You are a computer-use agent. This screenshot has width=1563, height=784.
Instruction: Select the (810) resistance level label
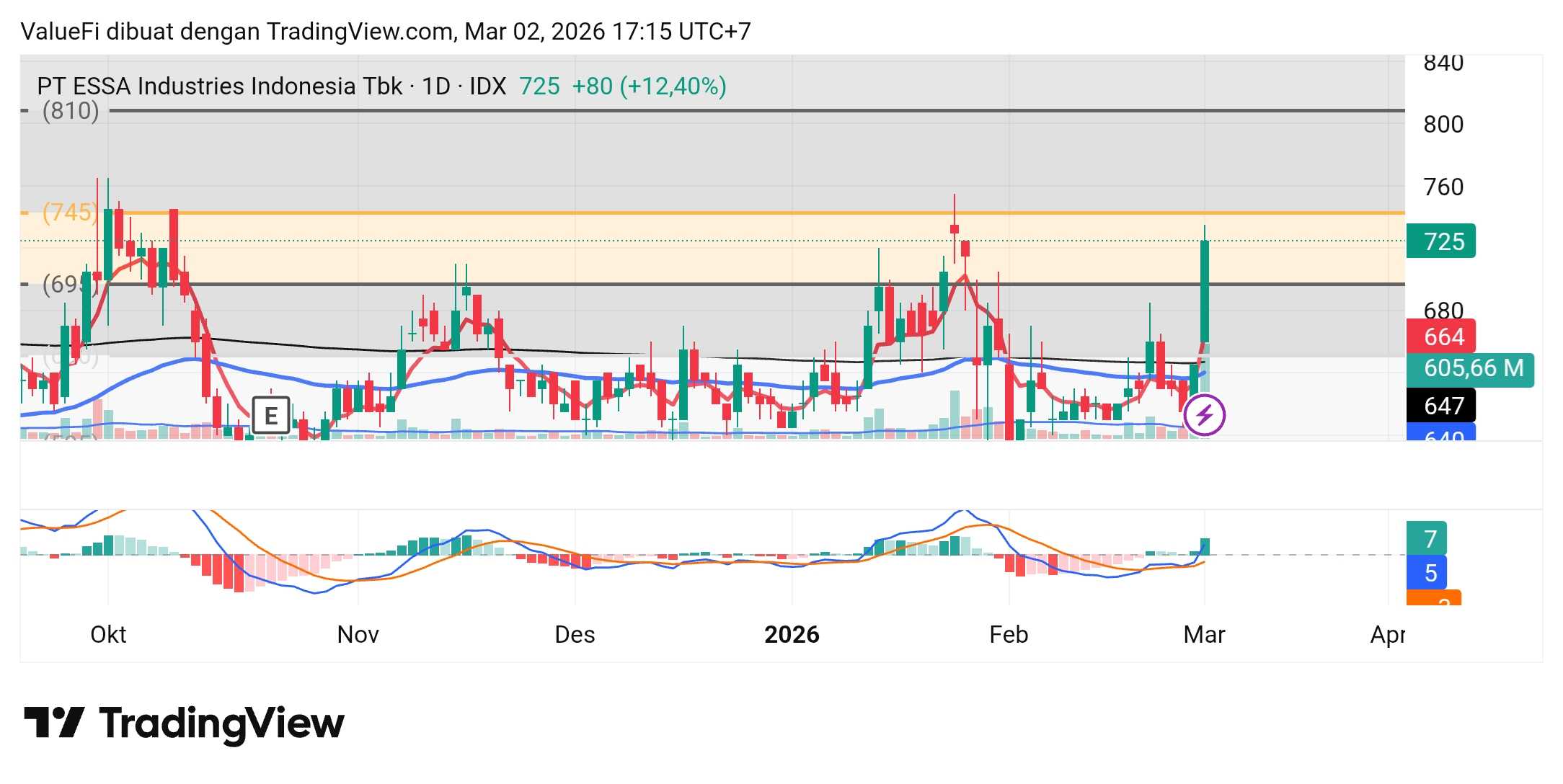70,111
